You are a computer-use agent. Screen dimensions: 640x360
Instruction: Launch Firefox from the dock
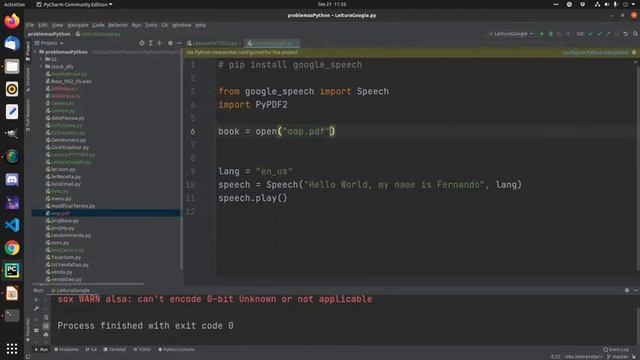12,21
